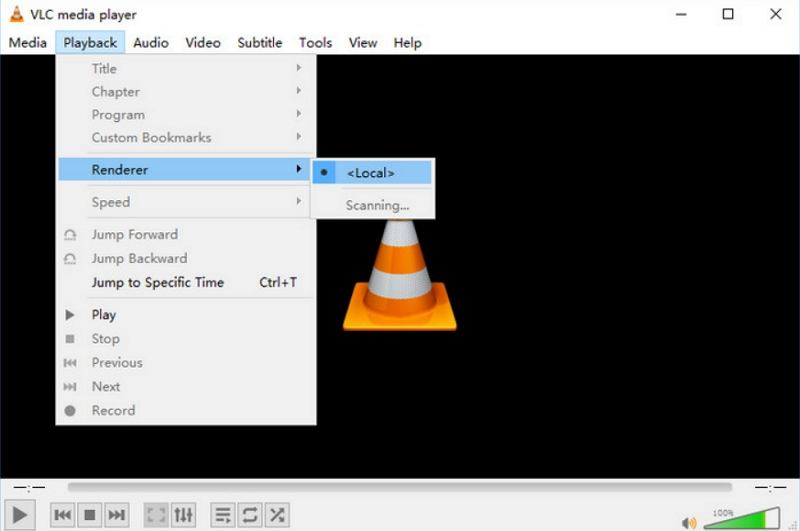
Task: Choose Play in the Playback menu
Action: pos(186,315)
